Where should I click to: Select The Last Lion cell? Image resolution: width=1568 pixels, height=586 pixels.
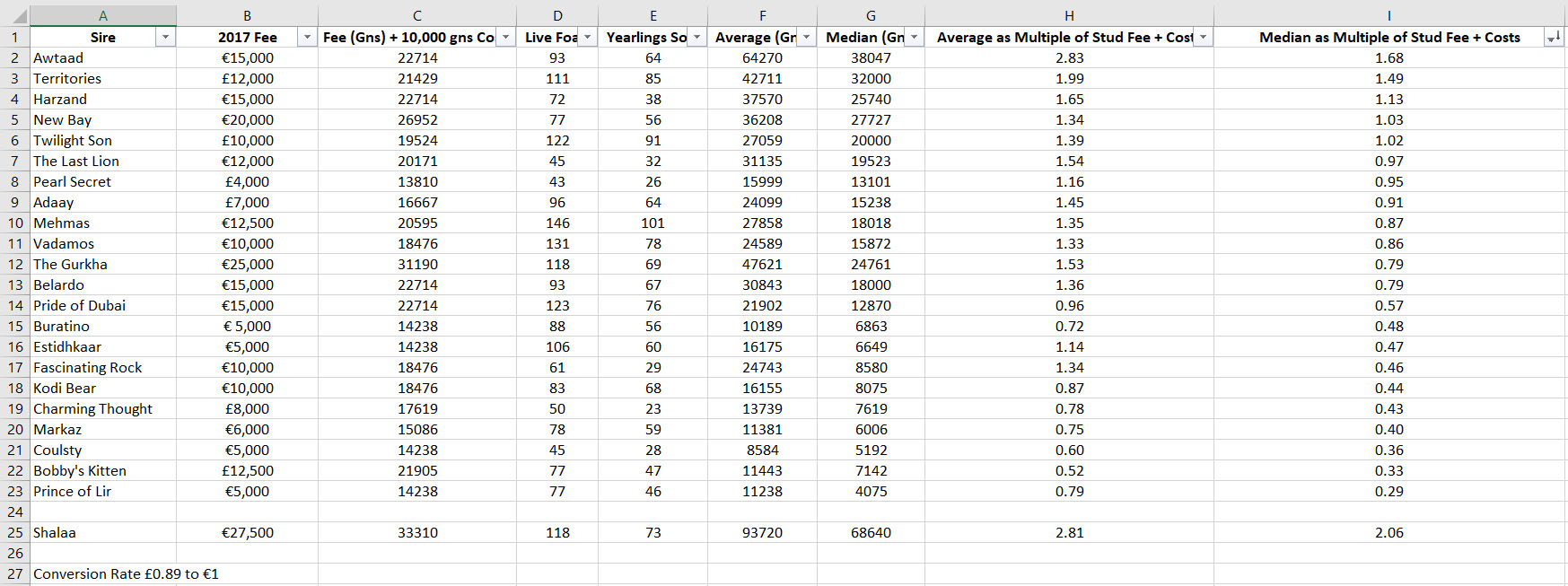tap(103, 161)
